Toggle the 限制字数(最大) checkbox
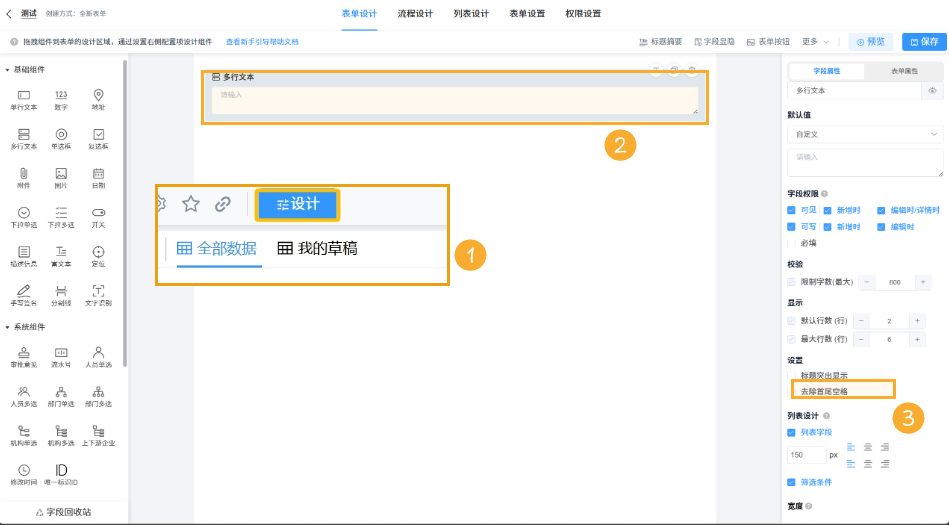The width and height of the screenshot is (949, 525). 791,282
